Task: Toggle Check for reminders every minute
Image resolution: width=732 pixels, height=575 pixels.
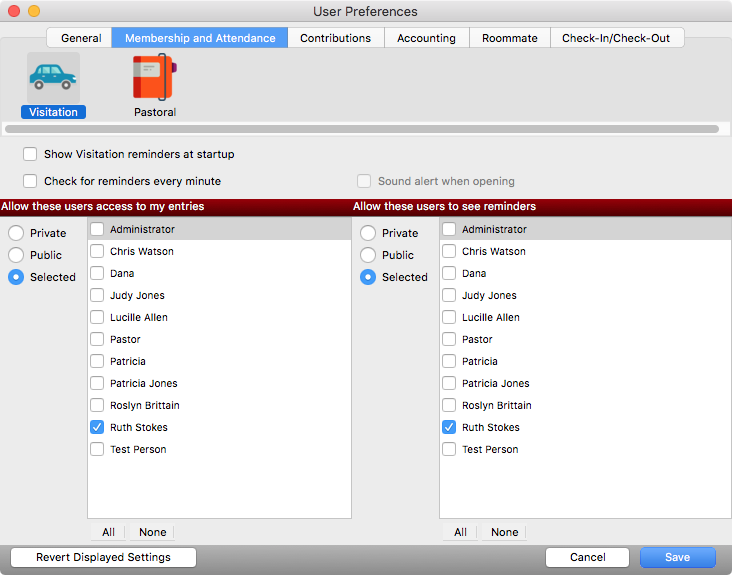Action: click(x=30, y=181)
